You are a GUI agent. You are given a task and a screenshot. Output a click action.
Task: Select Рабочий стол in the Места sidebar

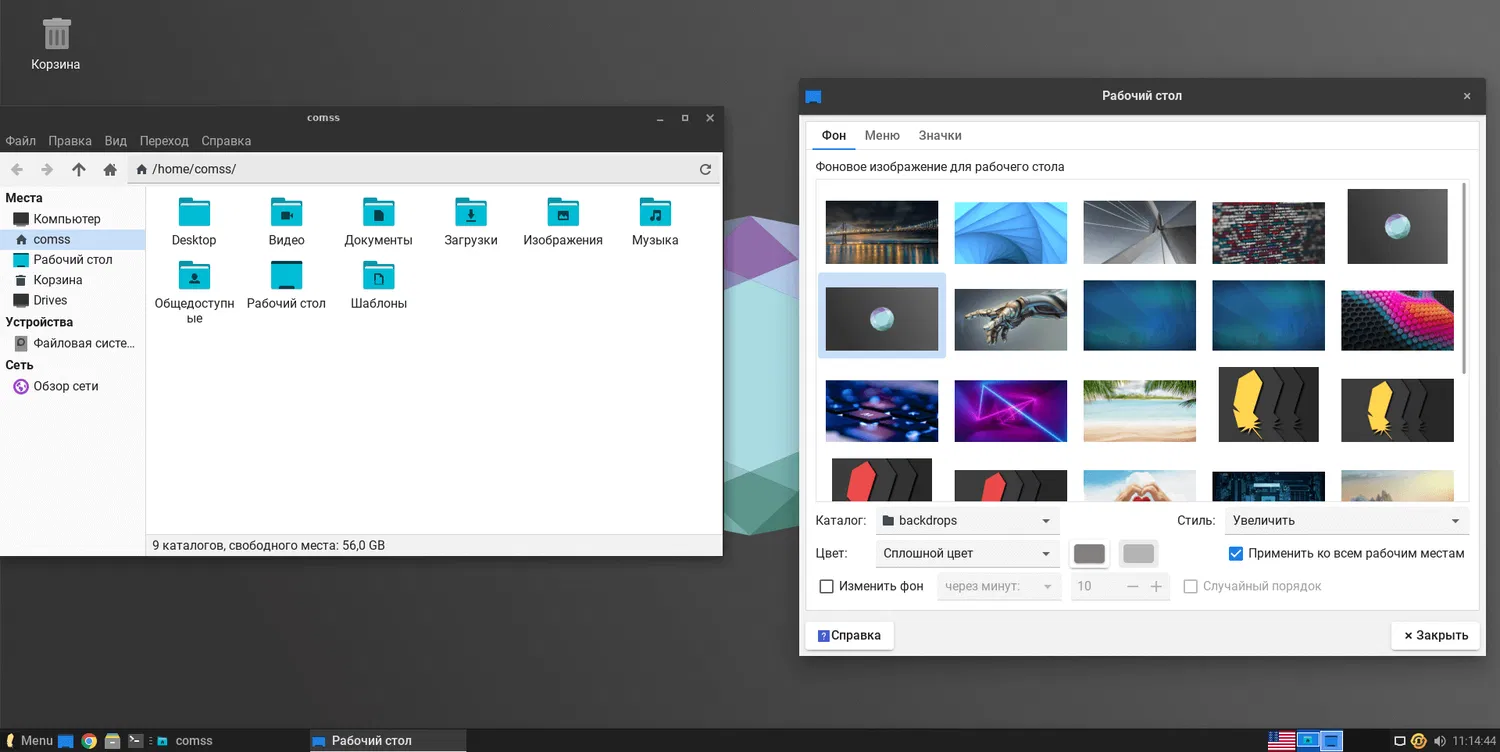(72, 259)
